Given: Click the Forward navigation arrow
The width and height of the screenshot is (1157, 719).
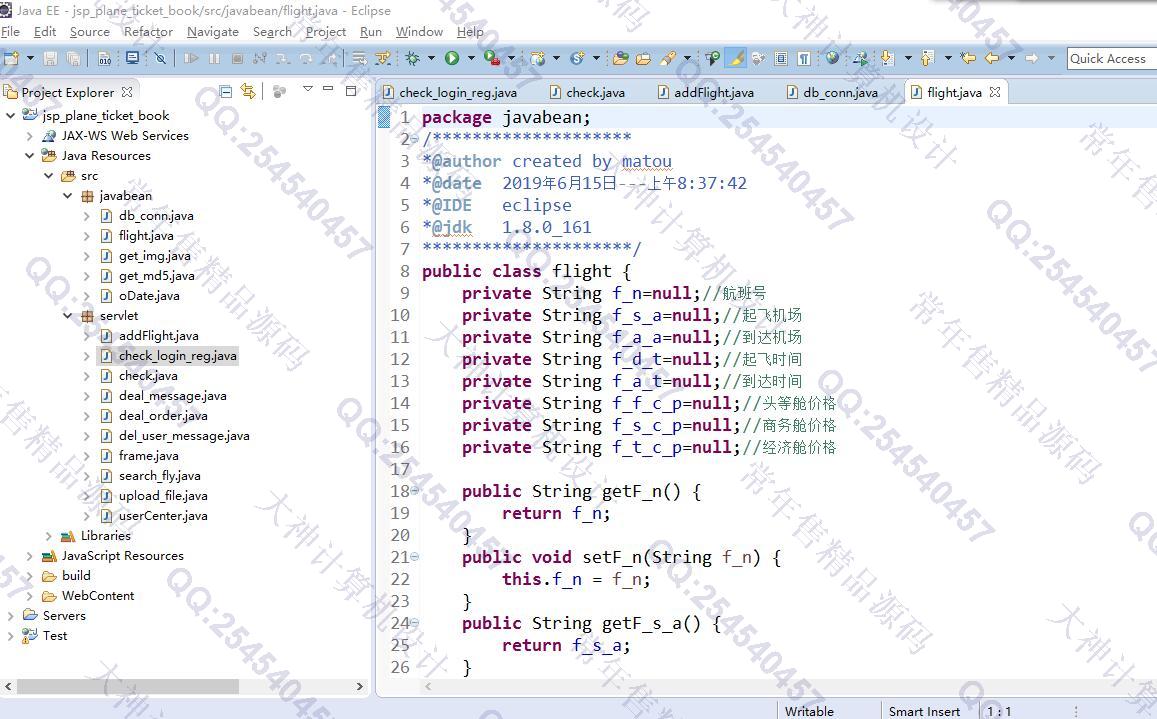Looking at the screenshot, I should 1032,58.
